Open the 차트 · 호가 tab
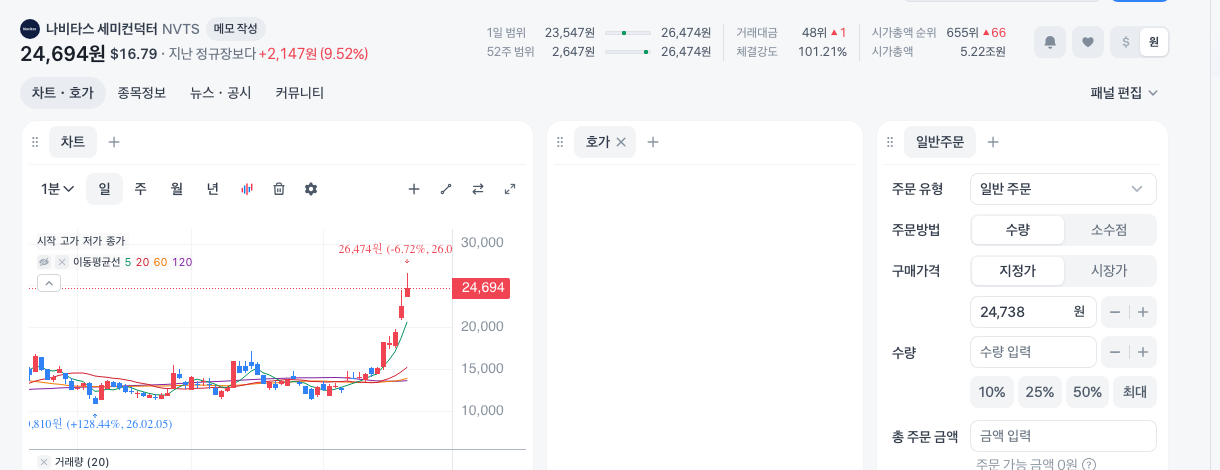 pyautogui.click(x=62, y=93)
